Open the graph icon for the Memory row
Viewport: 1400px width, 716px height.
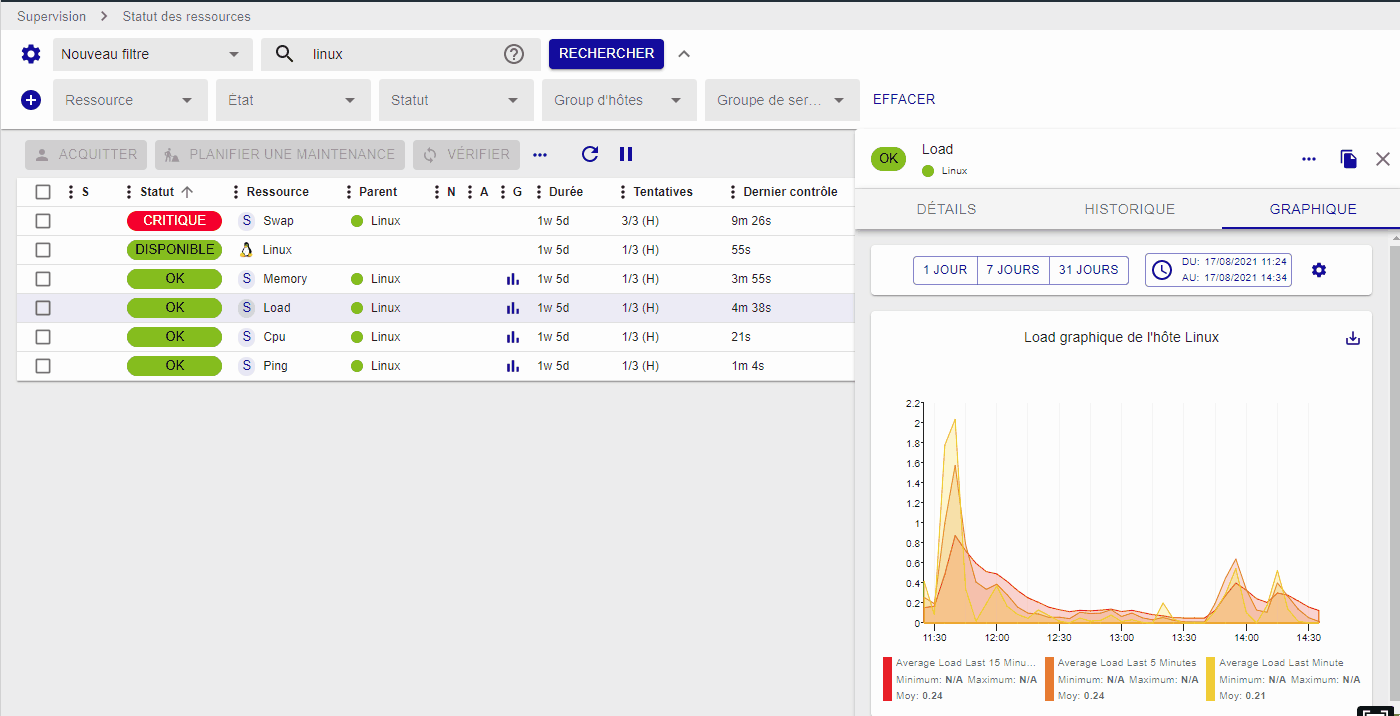click(513, 279)
